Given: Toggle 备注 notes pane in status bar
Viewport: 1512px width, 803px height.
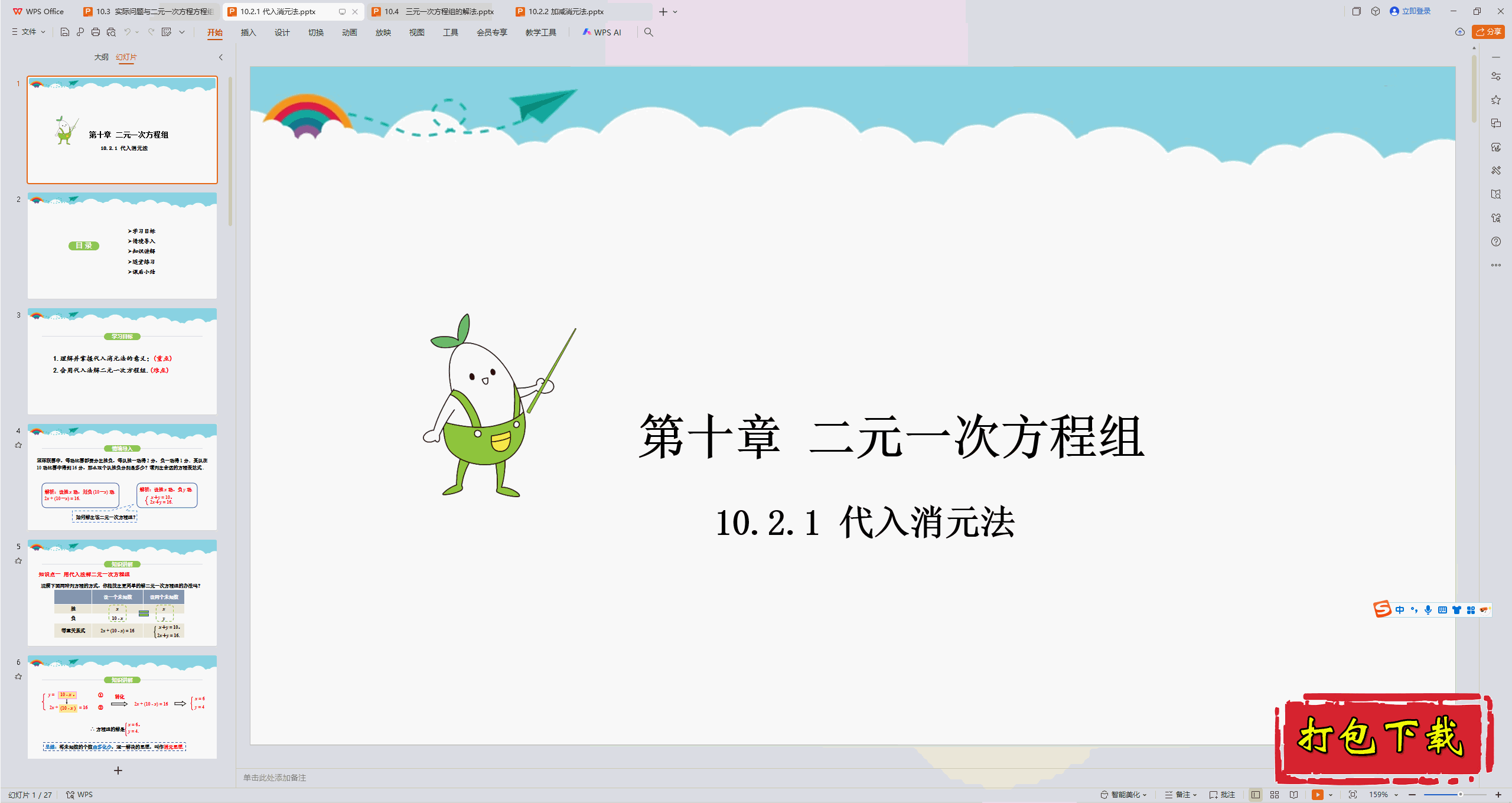Looking at the screenshot, I should (1181, 795).
